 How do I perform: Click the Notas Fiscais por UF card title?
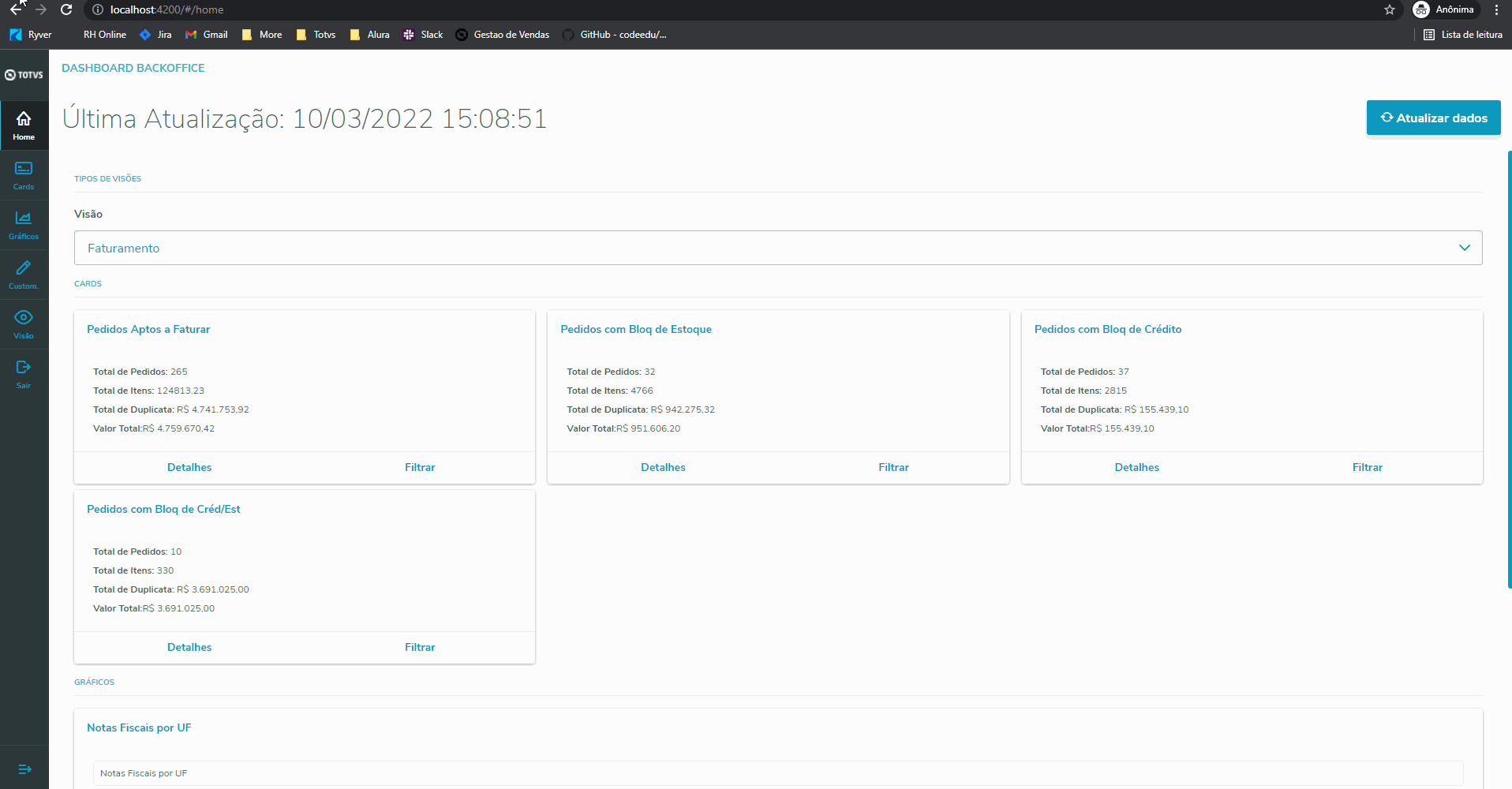(x=139, y=727)
